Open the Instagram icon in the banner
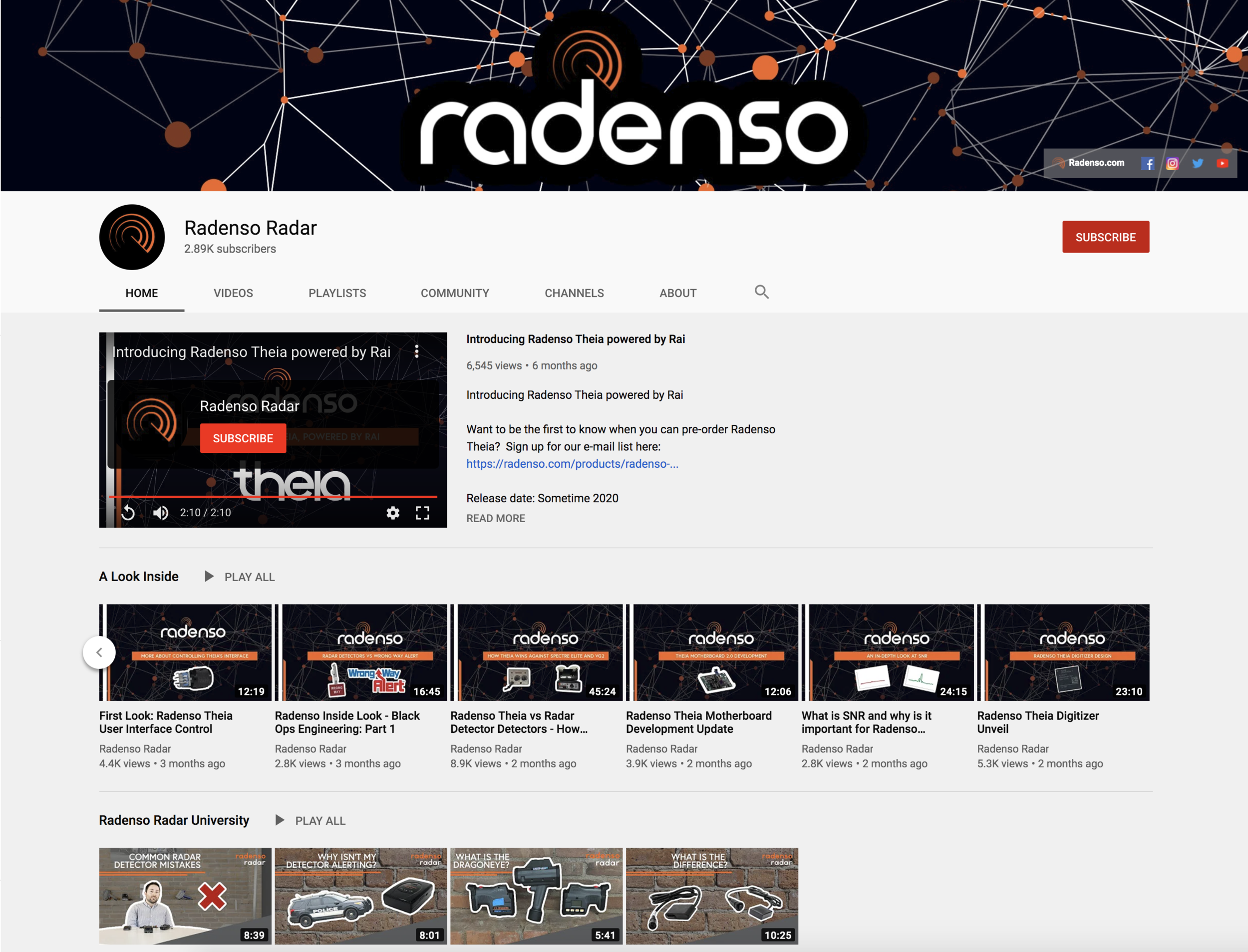1248x952 pixels. coord(1172,163)
